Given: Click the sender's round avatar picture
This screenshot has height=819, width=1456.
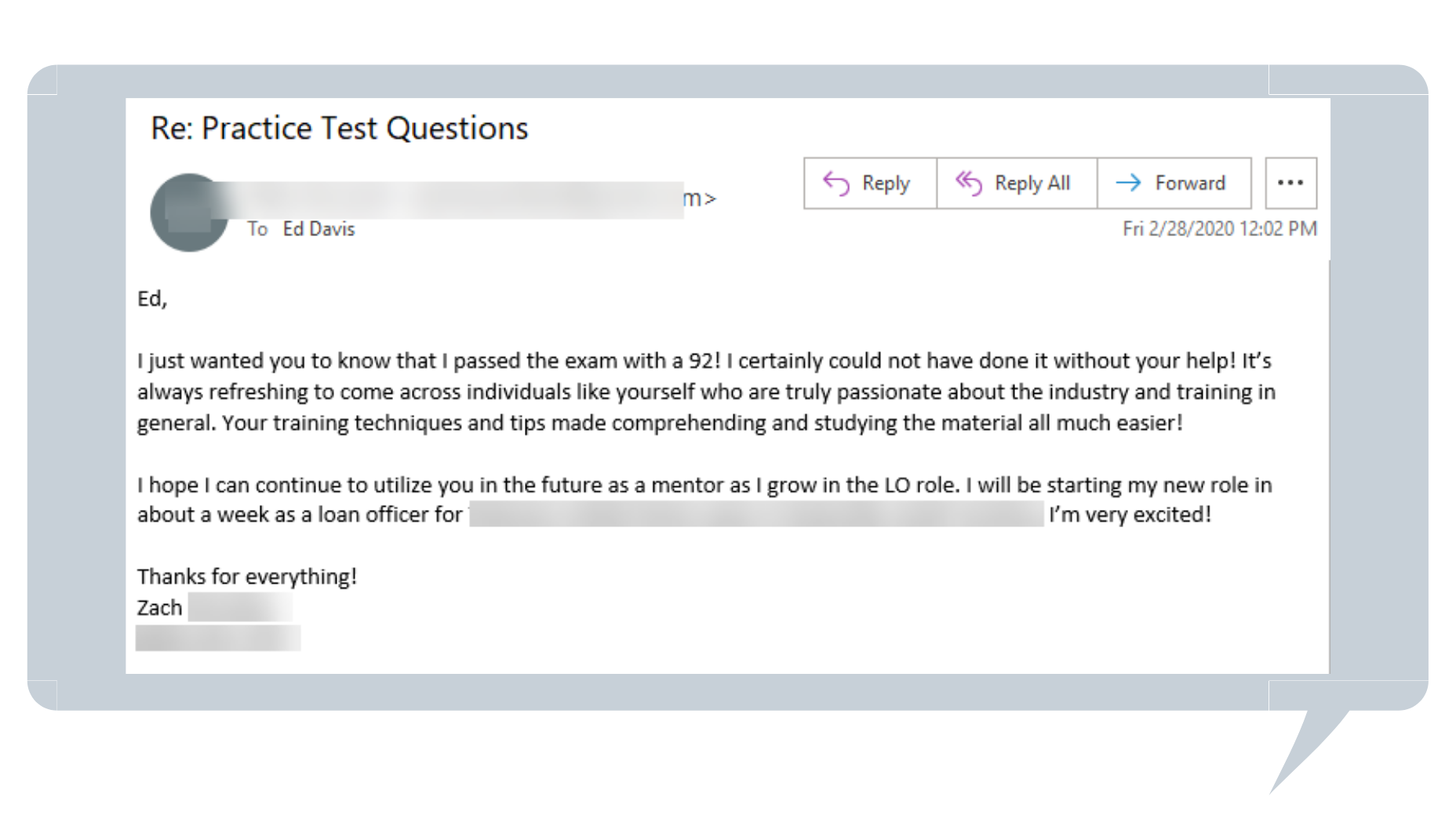Looking at the screenshot, I should click(188, 212).
